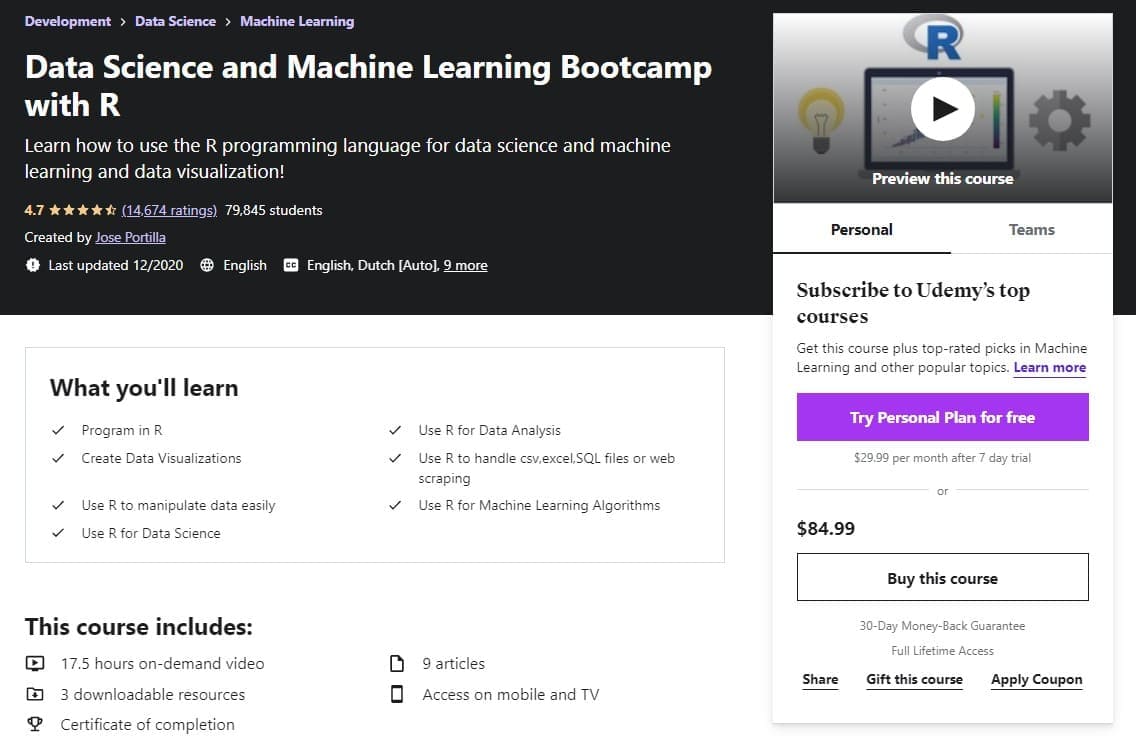Click the closed captions icon
Image resolution: width=1136 pixels, height=754 pixels.
tap(291, 265)
